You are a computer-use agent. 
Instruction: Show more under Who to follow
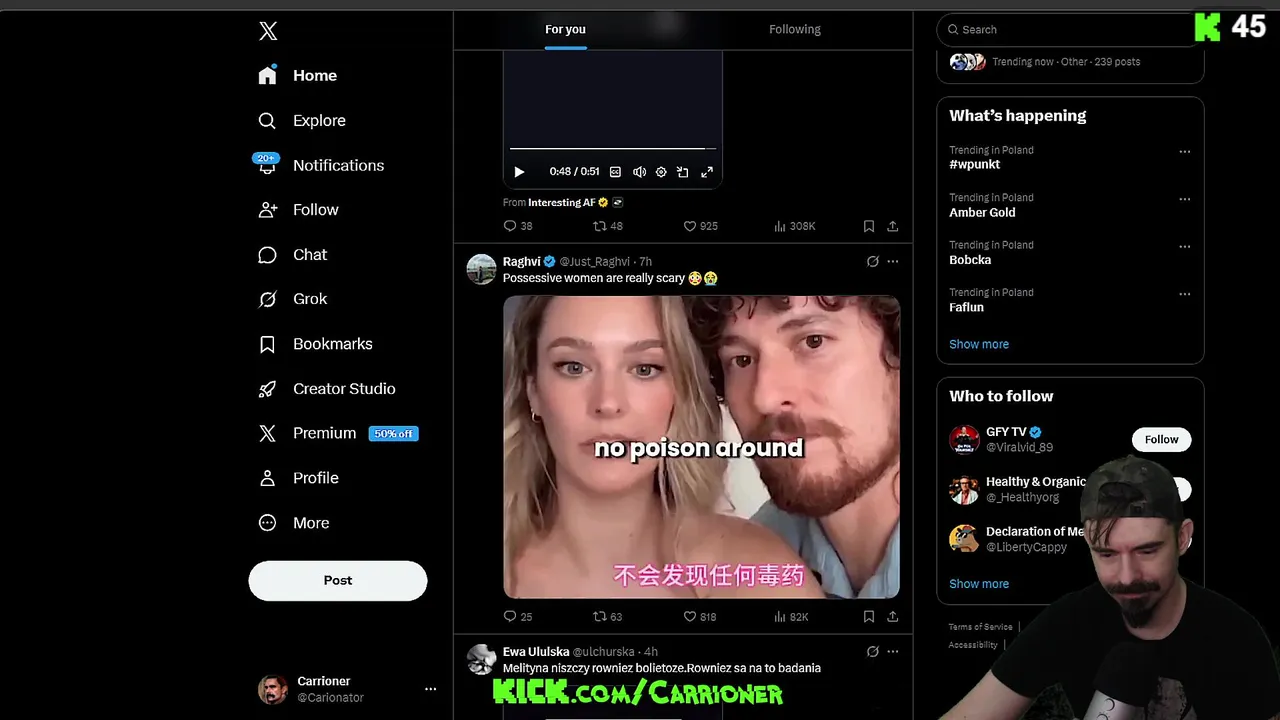point(979,584)
